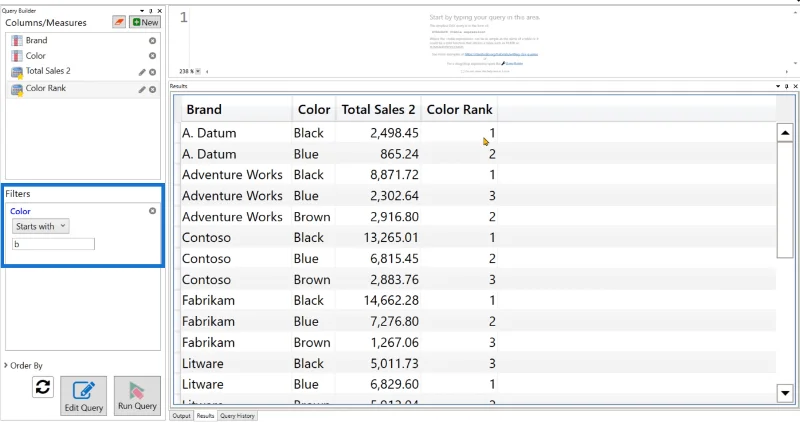Viewport: 800px width, 422px height.
Task: Click the results scroll down arrow
Action: pos(785,393)
